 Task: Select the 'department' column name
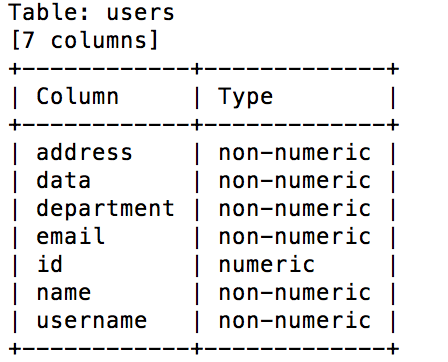(x=105, y=209)
